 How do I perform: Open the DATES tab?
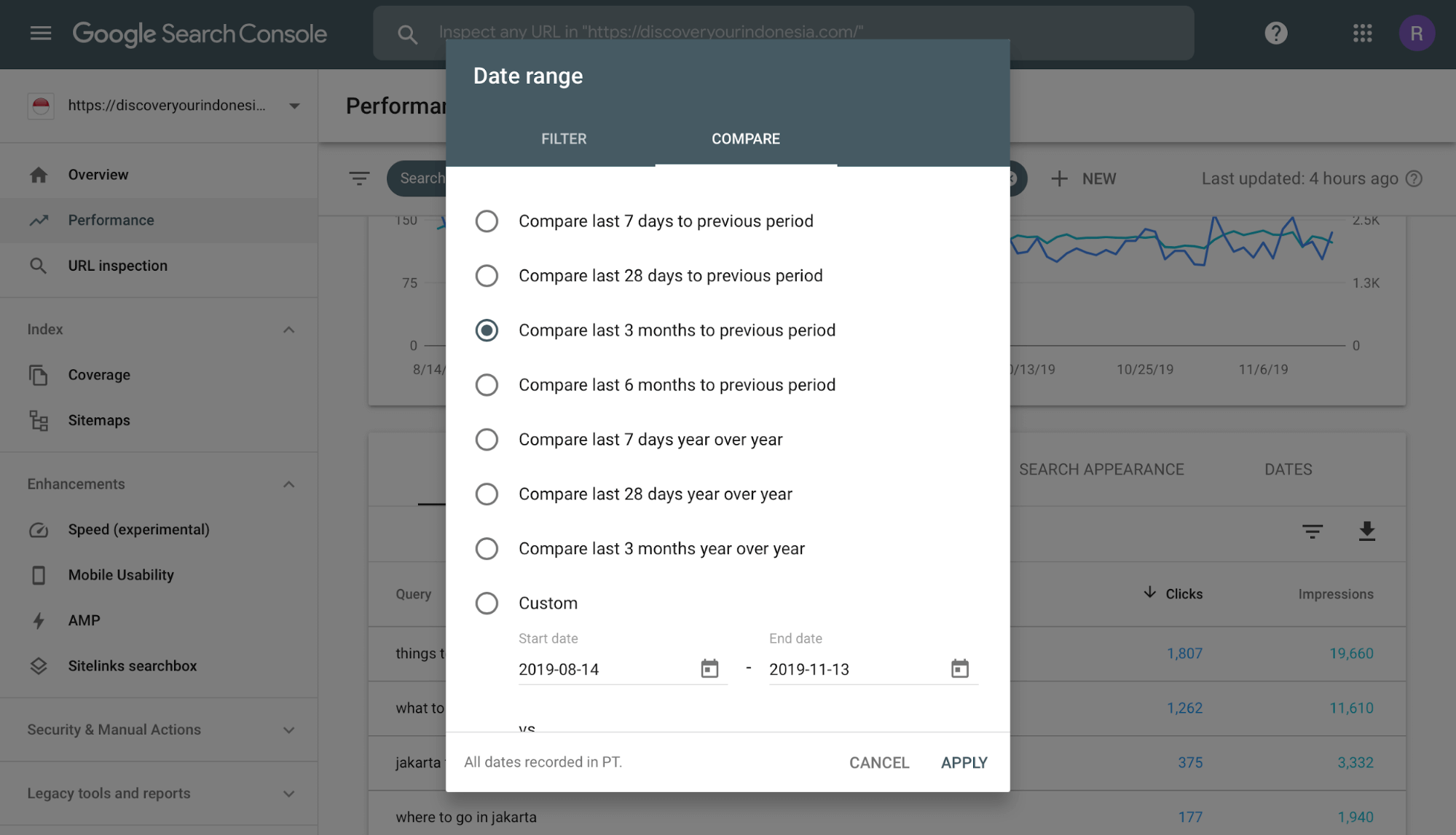click(1288, 470)
